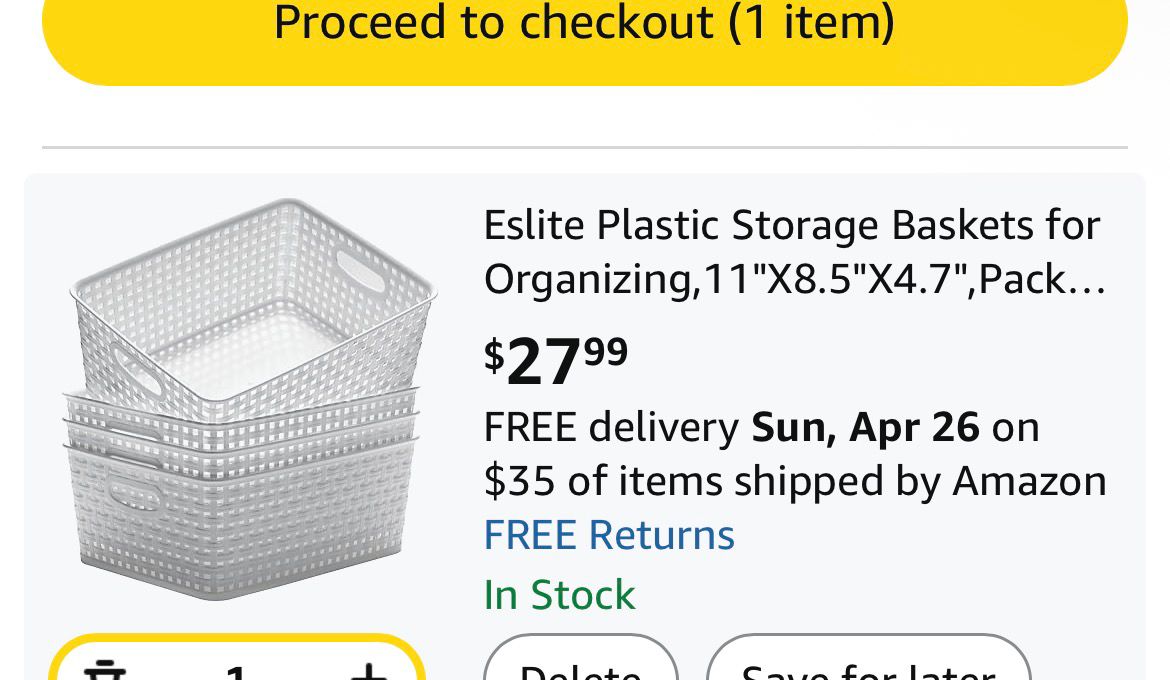Click the trash icon in quantity stepper

105,670
